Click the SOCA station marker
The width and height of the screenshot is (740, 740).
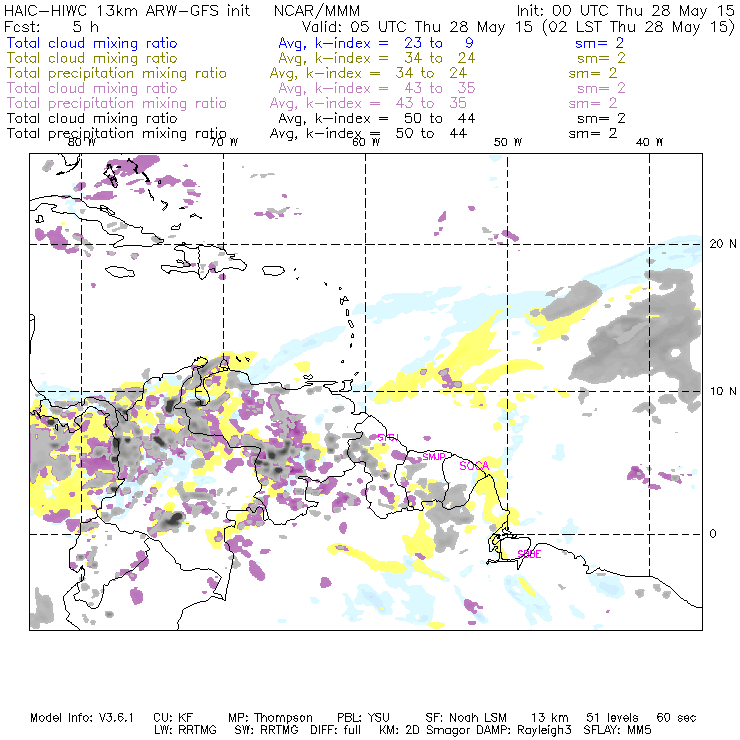[x=474, y=466]
